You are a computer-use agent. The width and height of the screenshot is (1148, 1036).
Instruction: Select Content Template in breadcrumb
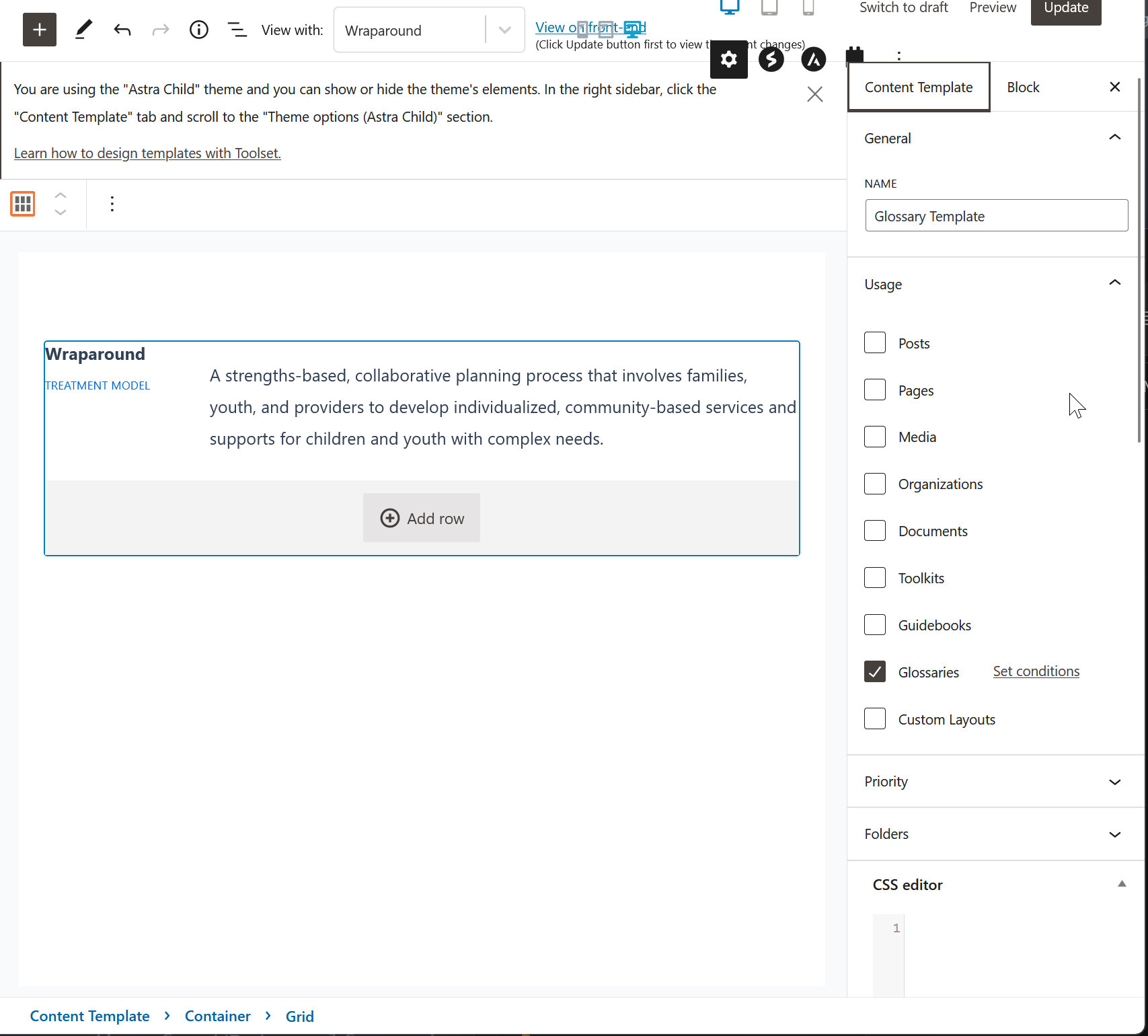(x=90, y=1016)
